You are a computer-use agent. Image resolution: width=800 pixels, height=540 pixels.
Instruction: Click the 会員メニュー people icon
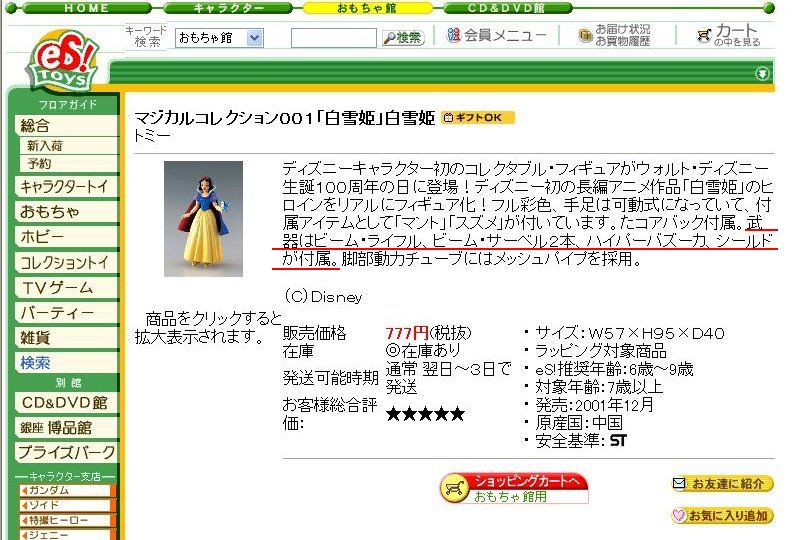click(454, 35)
